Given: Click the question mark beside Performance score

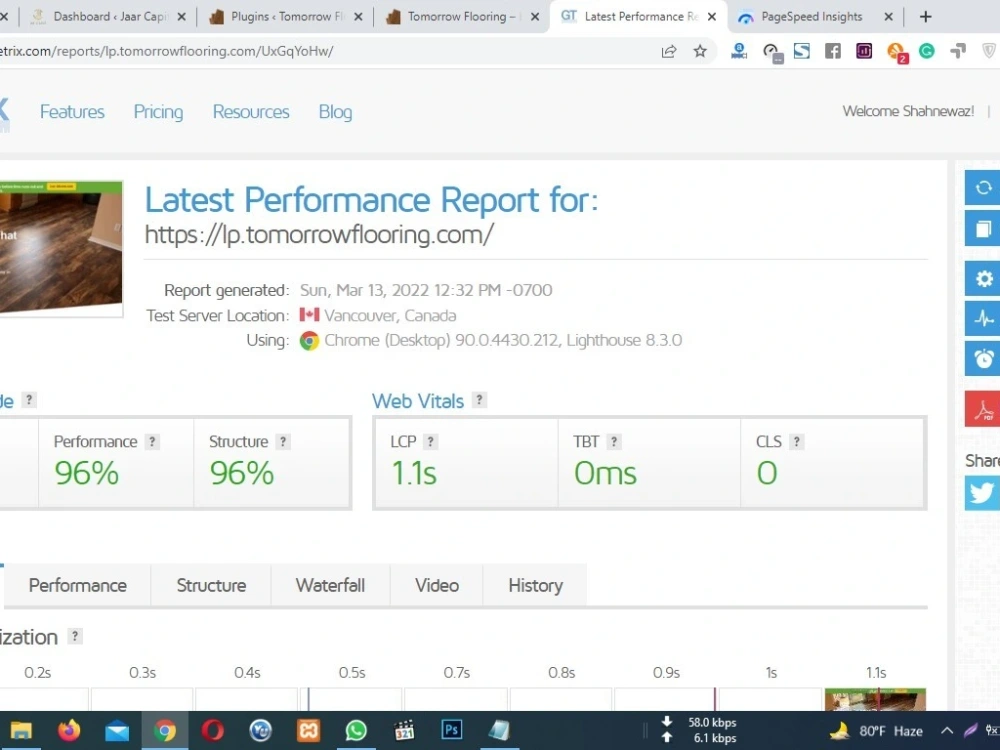Looking at the screenshot, I should coord(152,441).
